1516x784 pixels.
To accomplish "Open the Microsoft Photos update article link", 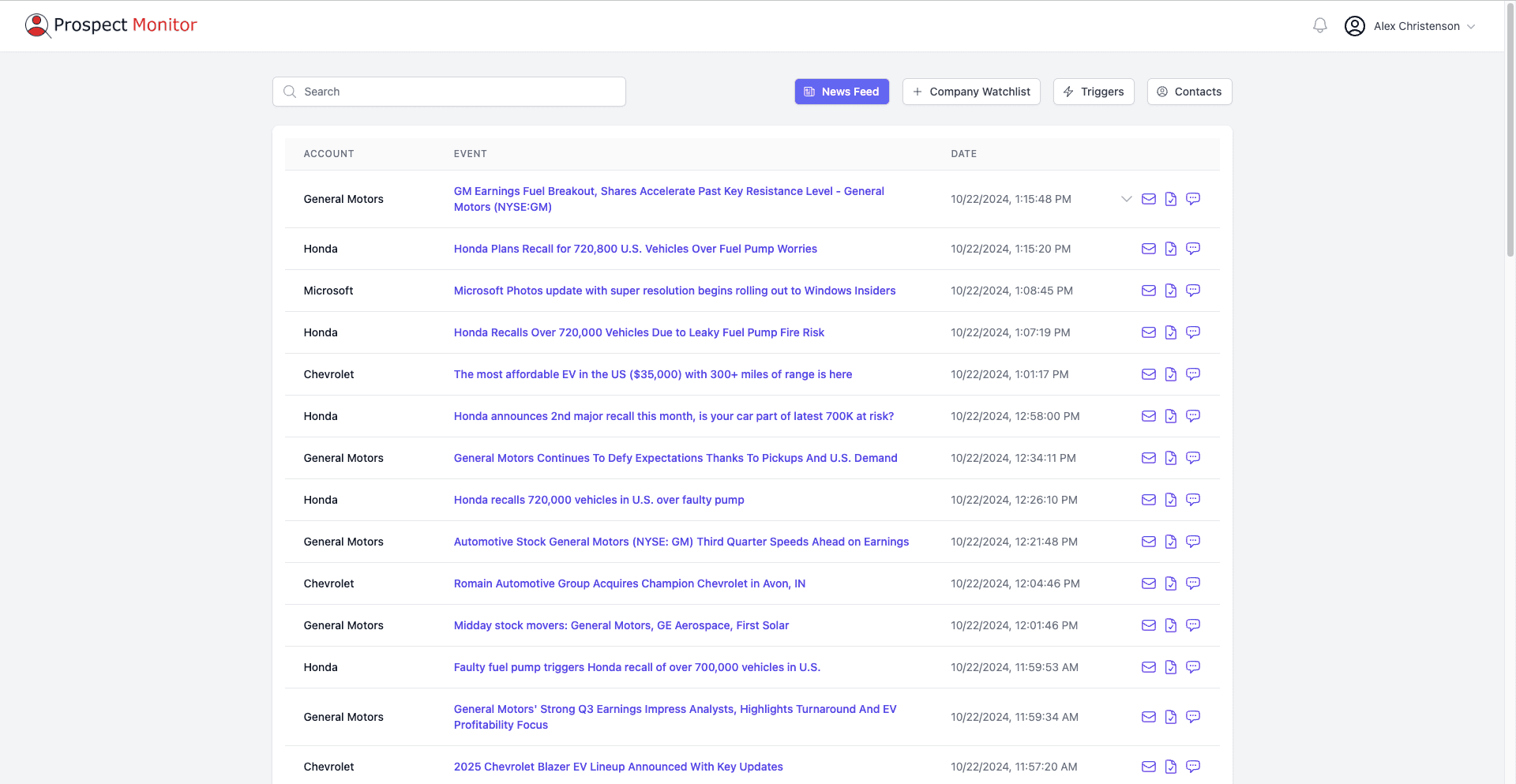I will pyautogui.click(x=674, y=291).
